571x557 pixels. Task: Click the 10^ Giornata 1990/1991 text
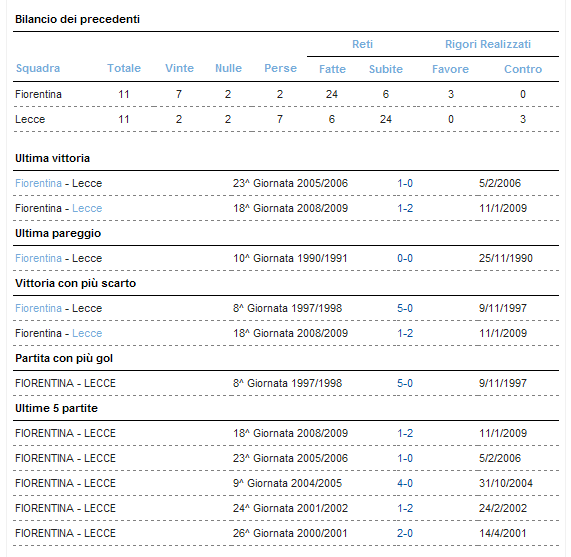point(290,258)
